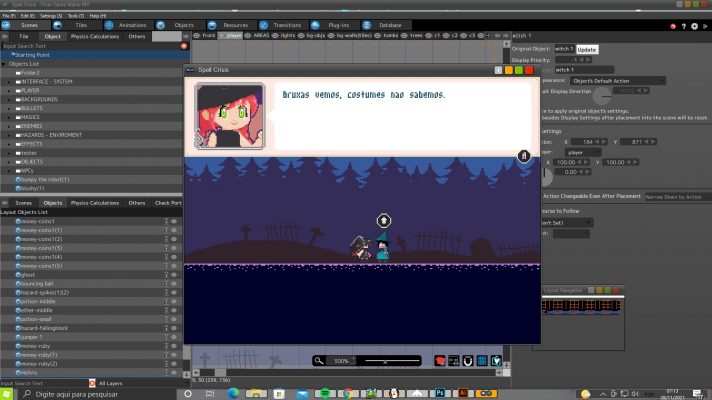Toggle the blue grid display icon

coord(482,361)
